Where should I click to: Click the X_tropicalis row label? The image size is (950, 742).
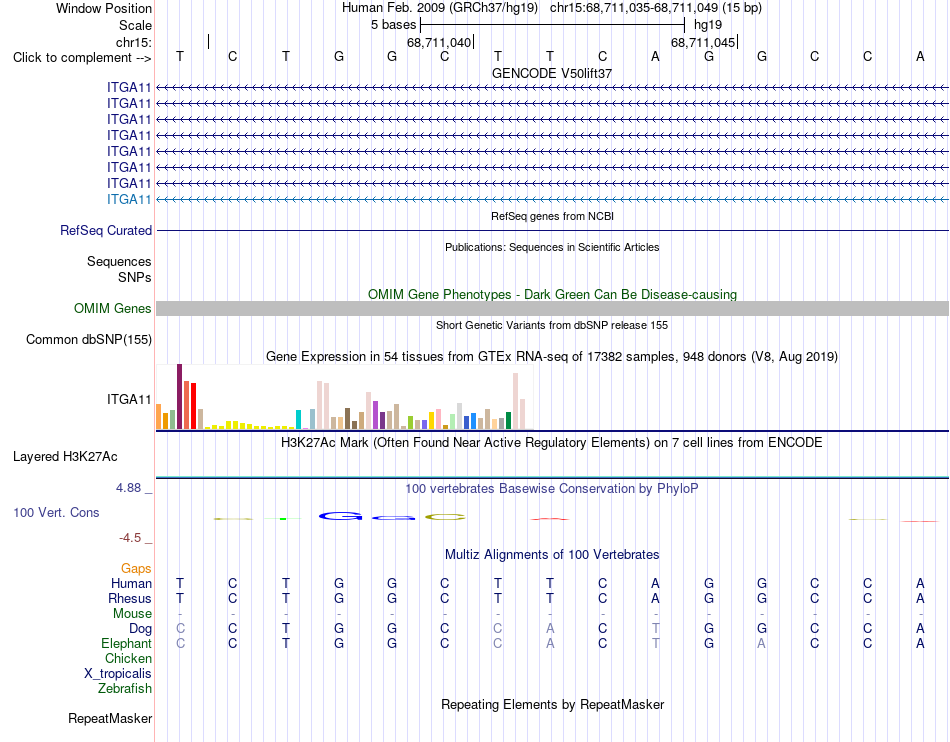coord(118,674)
